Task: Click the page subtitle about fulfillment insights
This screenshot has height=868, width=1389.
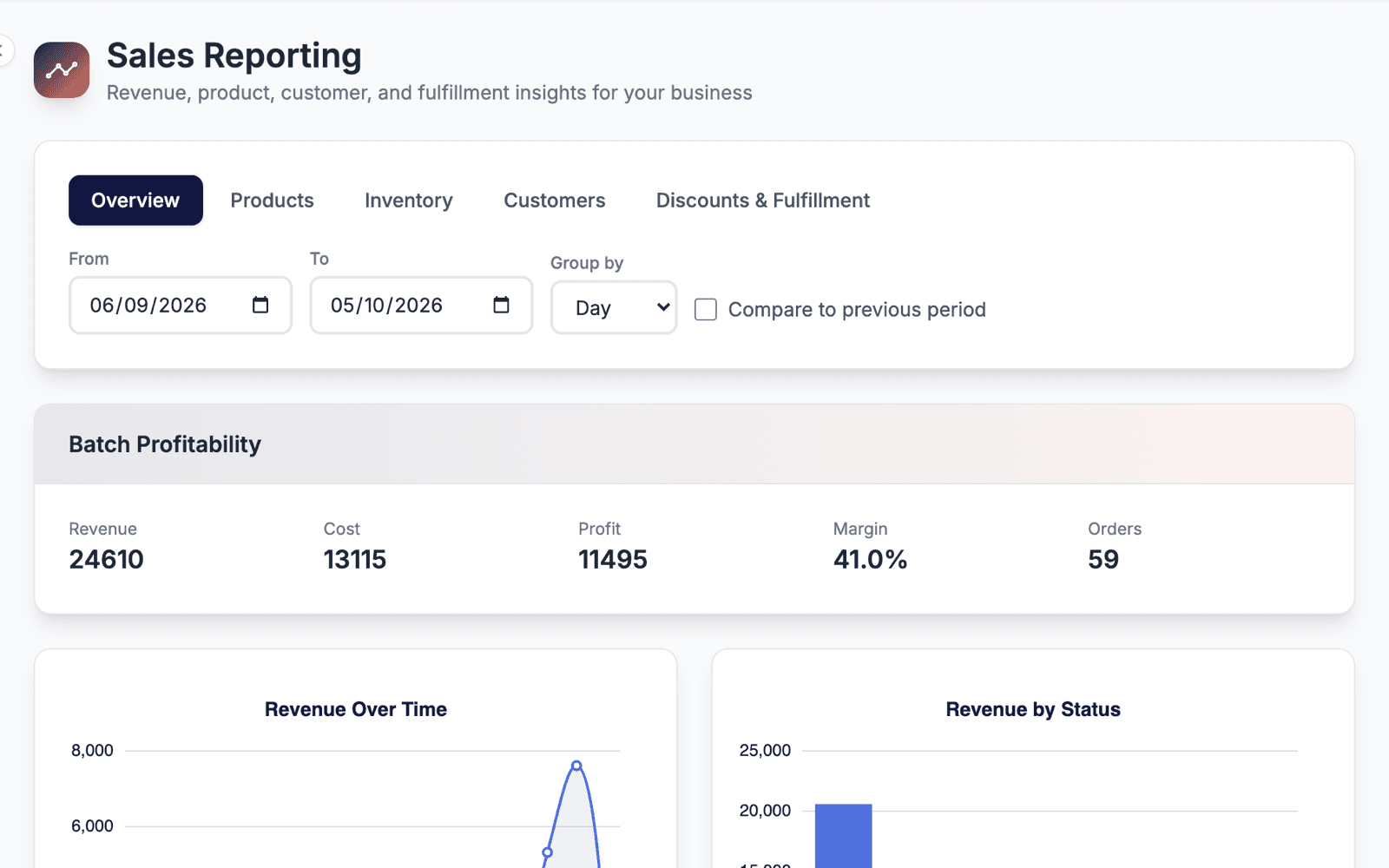Action: [430, 93]
